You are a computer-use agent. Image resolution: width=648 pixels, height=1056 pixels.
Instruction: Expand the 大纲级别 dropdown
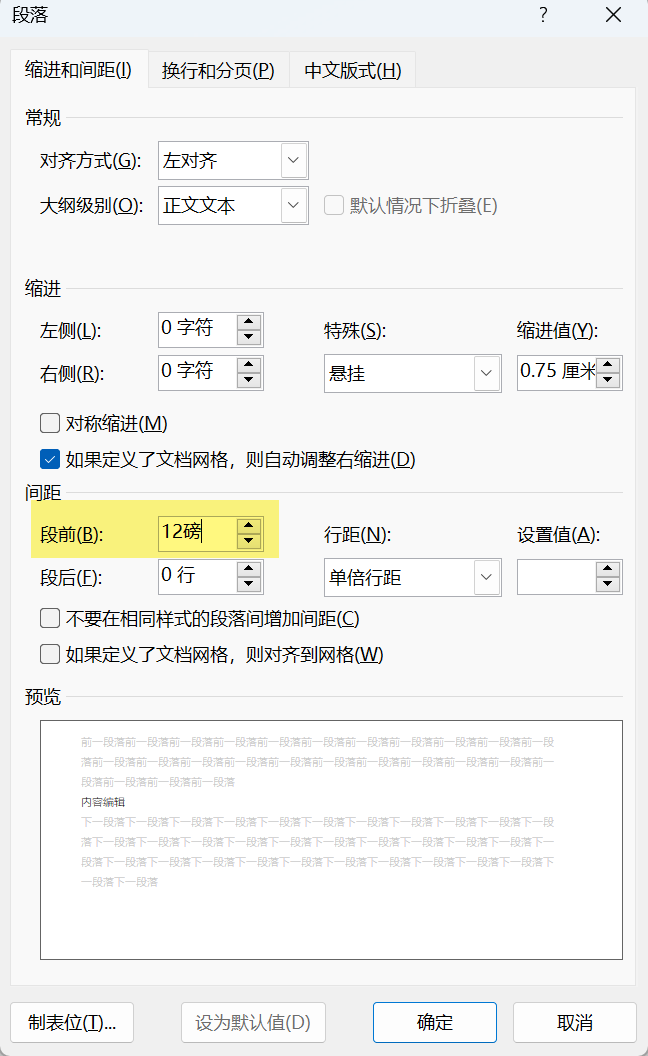[x=294, y=205]
